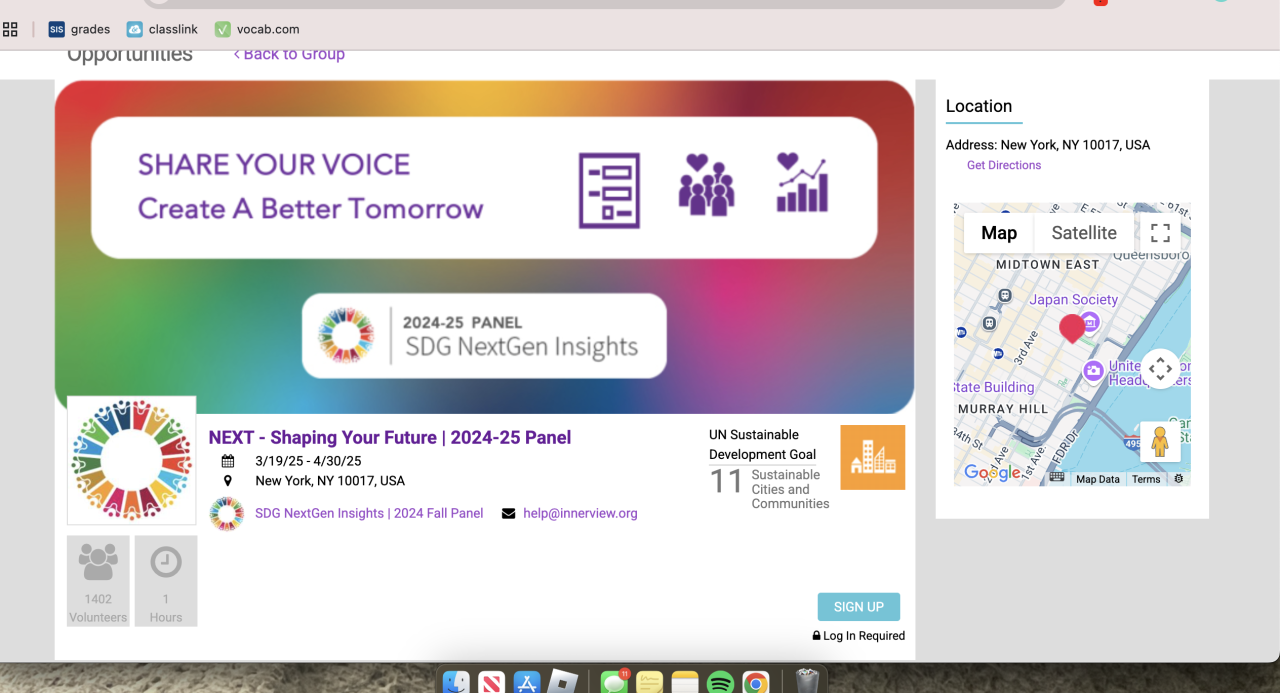Click the envelope email icon
The height and width of the screenshot is (693, 1280).
509,514
